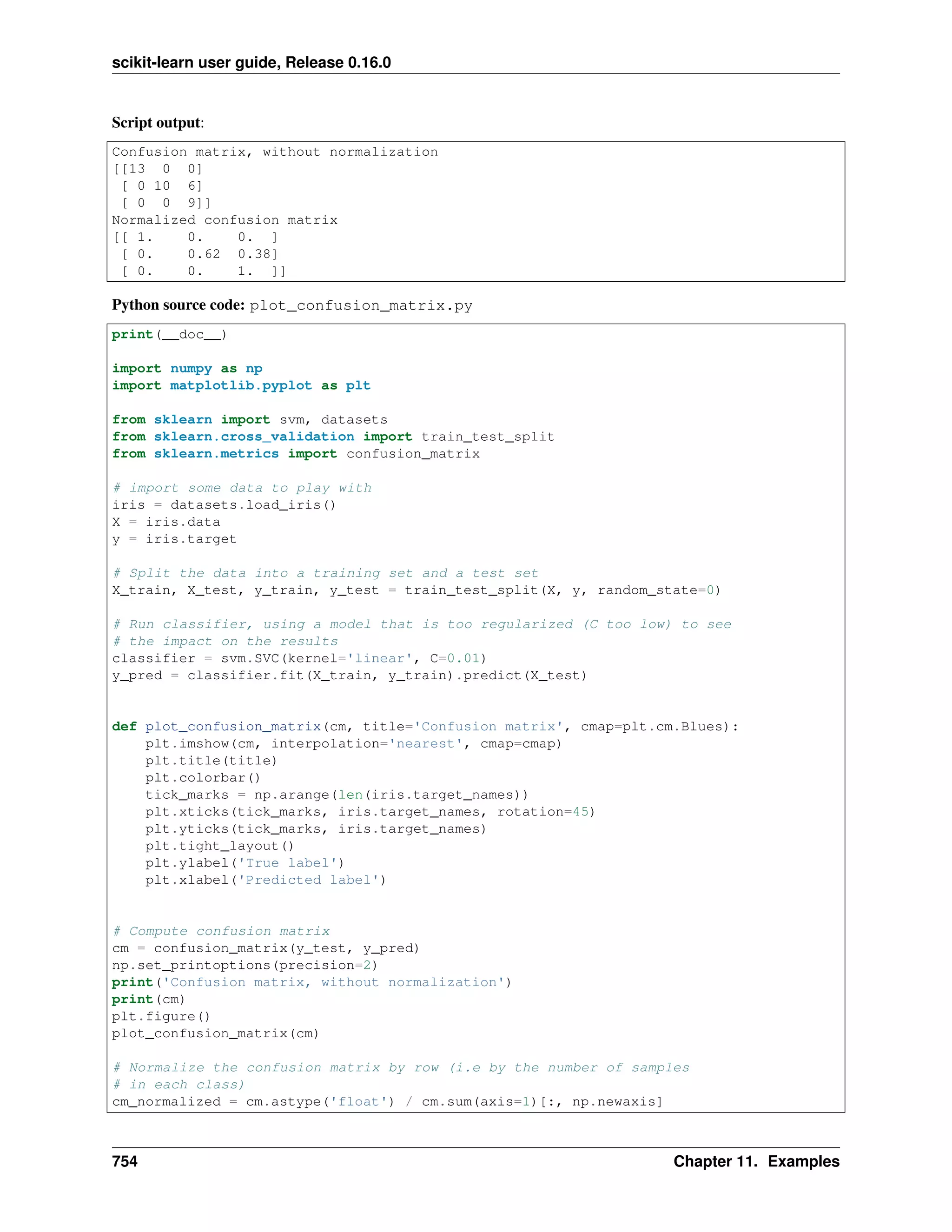Click the sklearn.metrics import line
This screenshot has width=952, height=1232.
pyautogui.click(x=296, y=454)
